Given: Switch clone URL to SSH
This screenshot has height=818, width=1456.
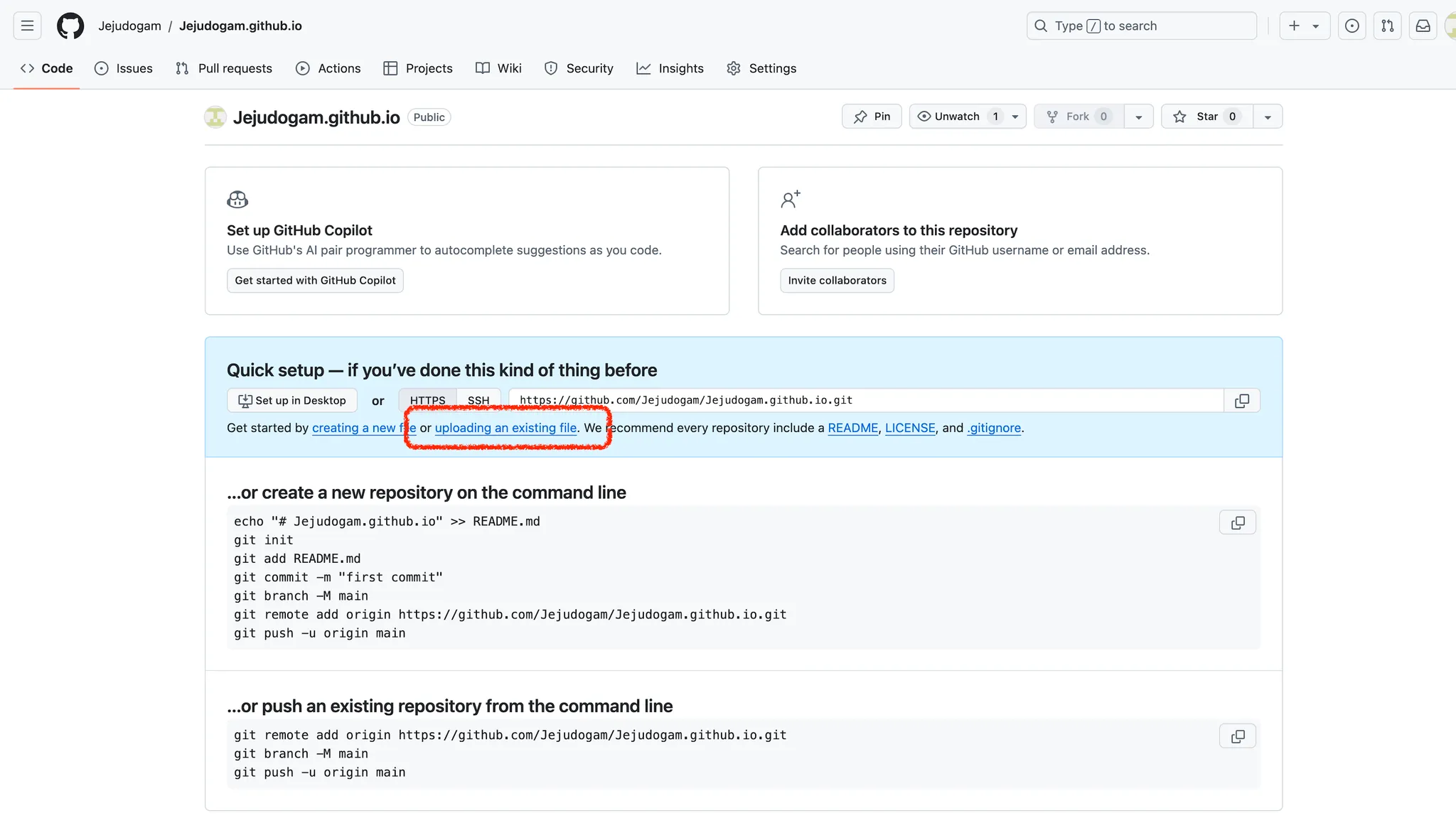Looking at the screenshot, I should tap(478, 400).
